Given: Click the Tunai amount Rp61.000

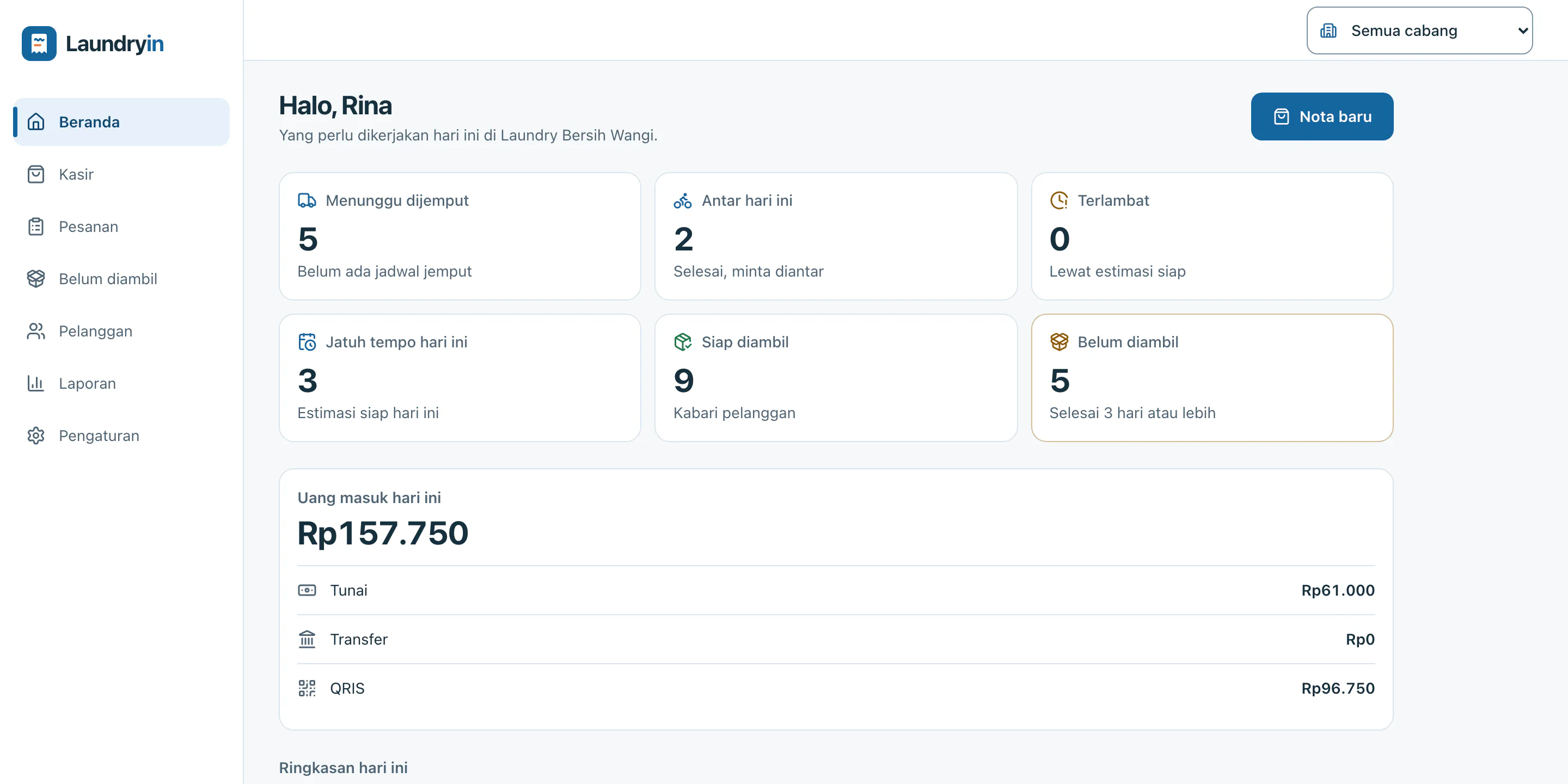Looking at the screenshot, I should (x=1337, y=590).
